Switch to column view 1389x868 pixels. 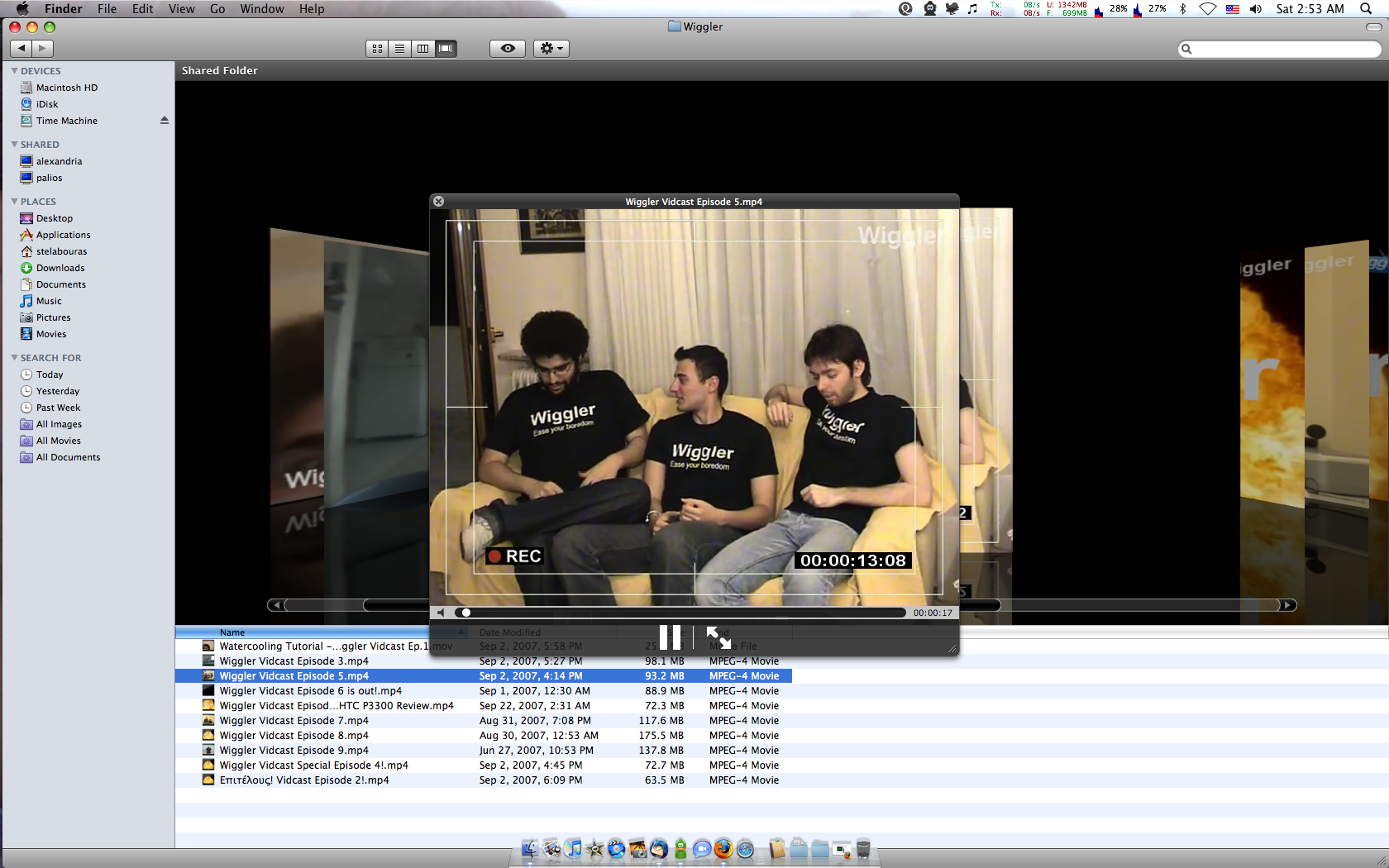coord(422,49)
